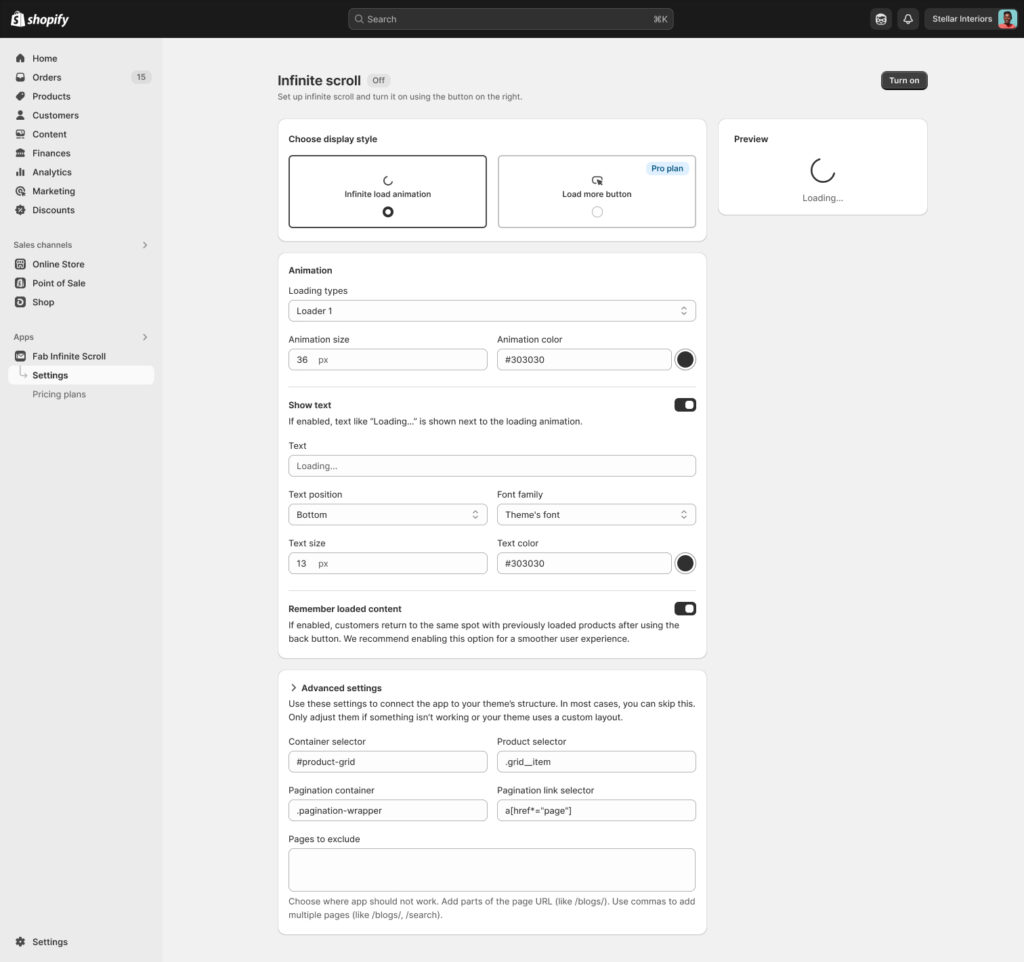Open Online Store channel
This screenshot has height=962, width=1024.
81,264
